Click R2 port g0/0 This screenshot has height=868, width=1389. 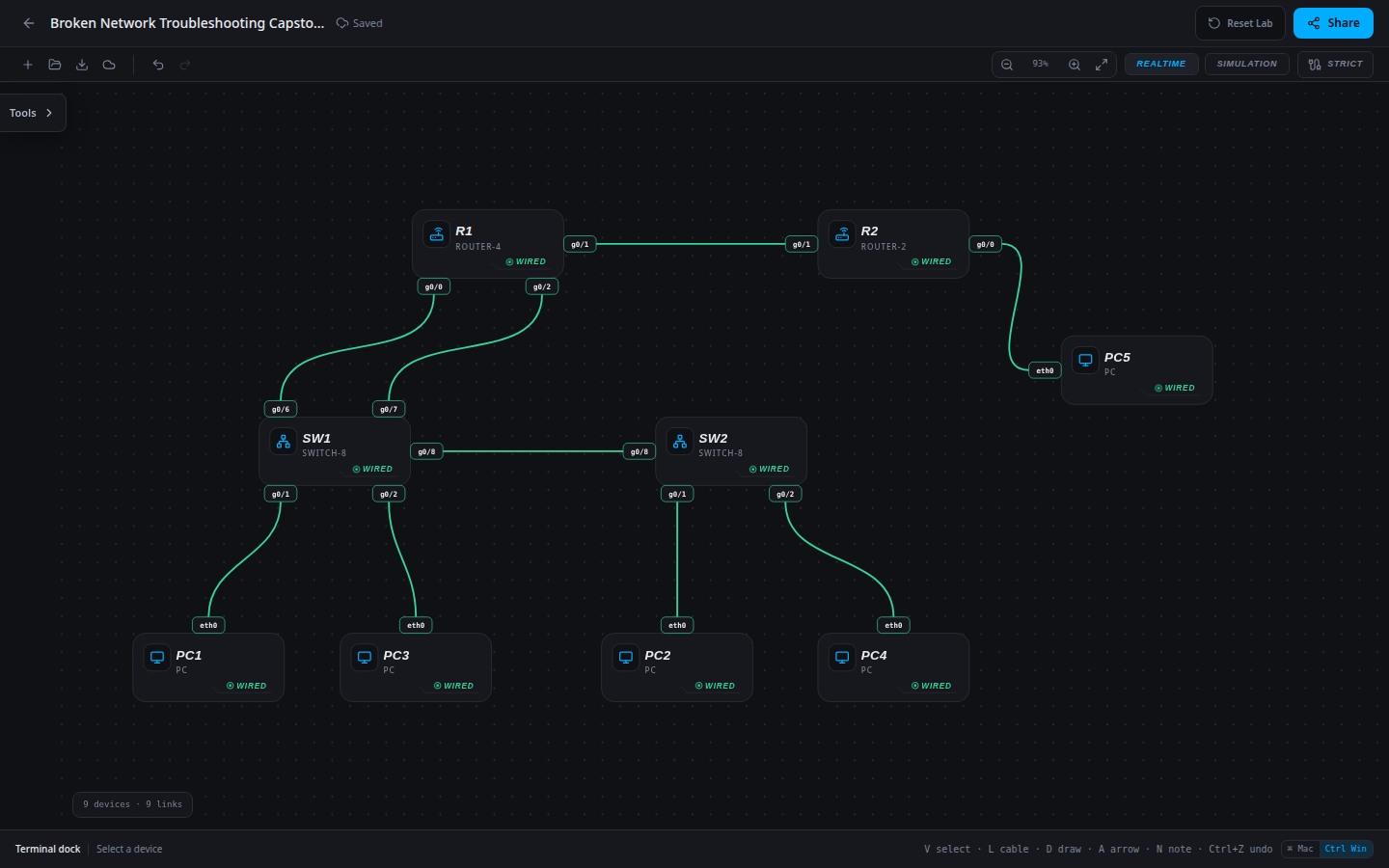[x=986, y=245]
